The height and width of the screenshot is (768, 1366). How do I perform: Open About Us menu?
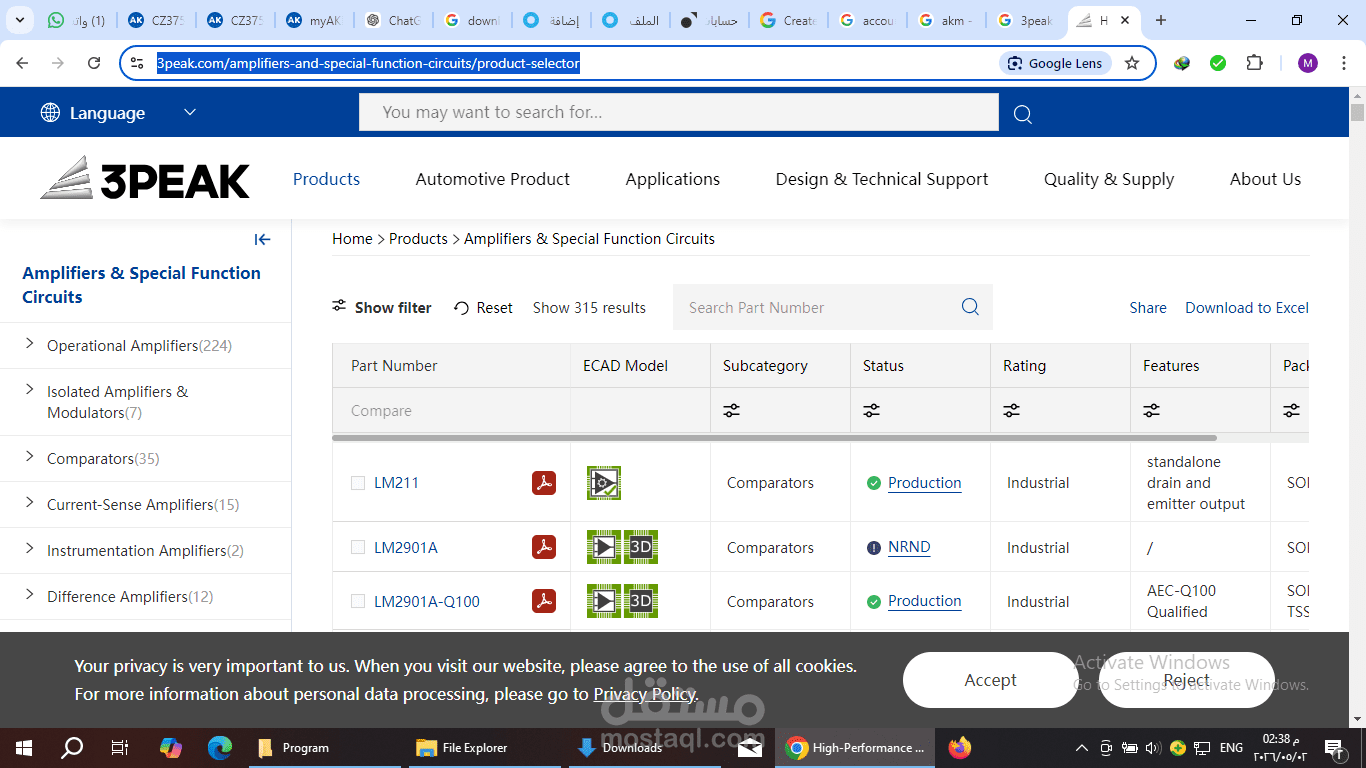pyautogui.click(x=1265, y=179)
